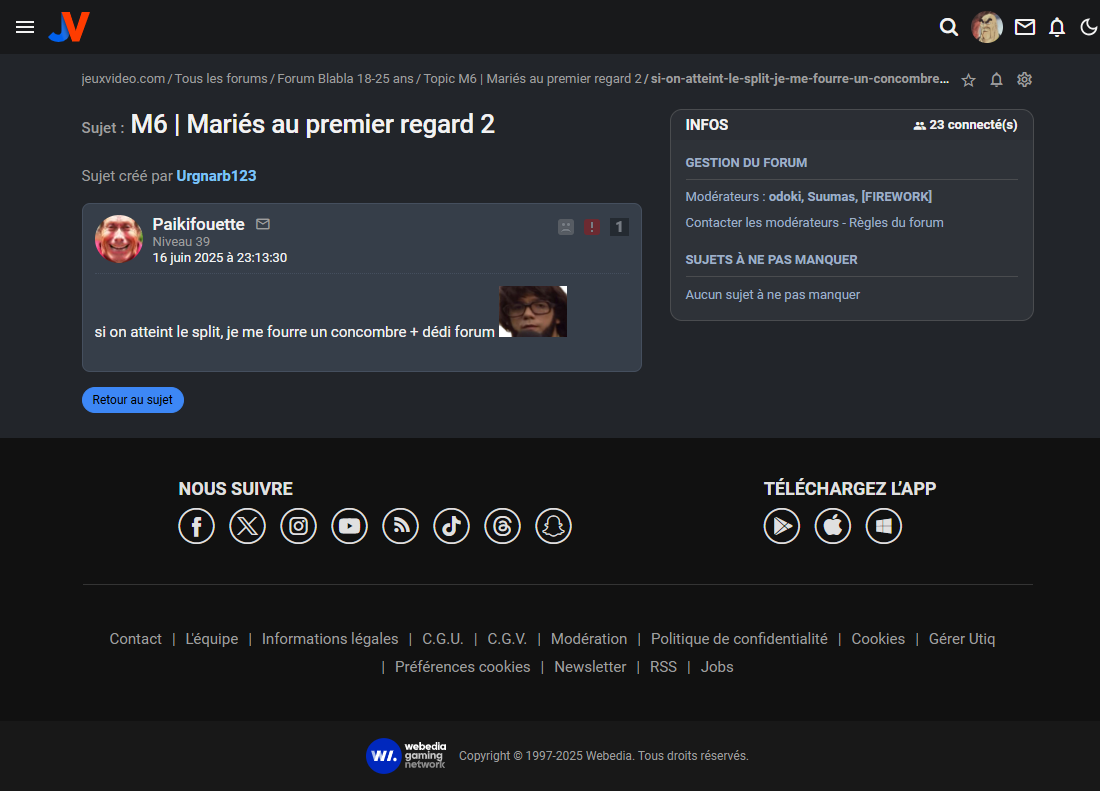
Task: Click the JV site logo
Action: tap(69, 27)
